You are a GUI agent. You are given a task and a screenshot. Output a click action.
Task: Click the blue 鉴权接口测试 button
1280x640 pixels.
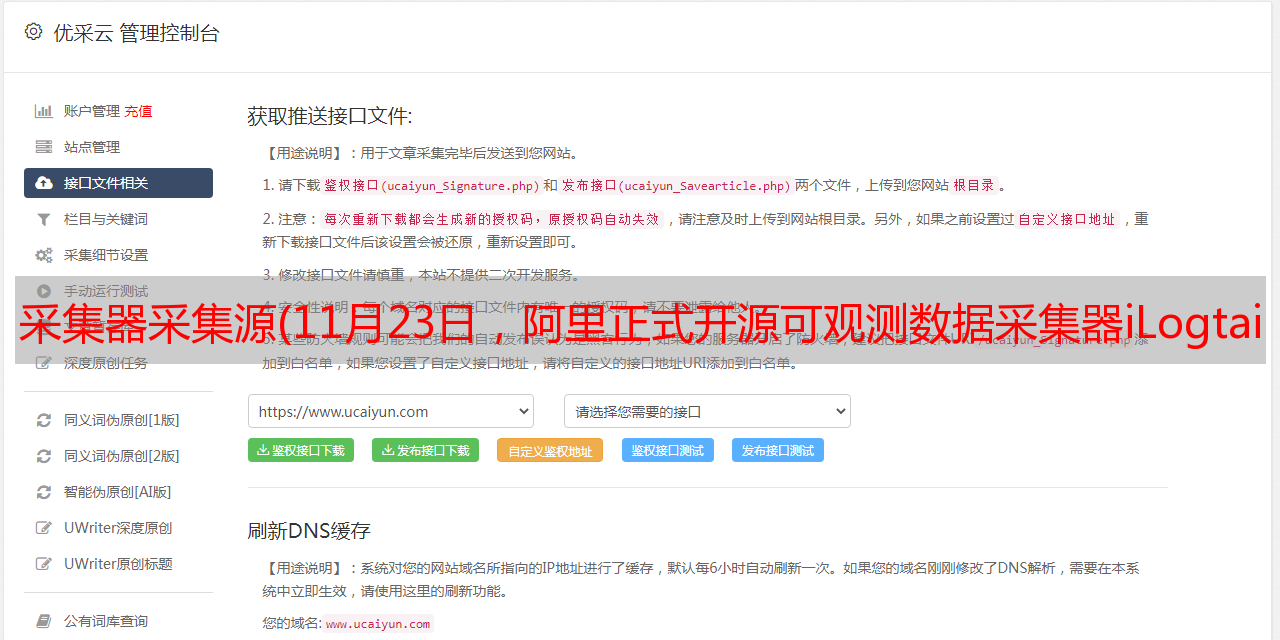click(668, 450)
